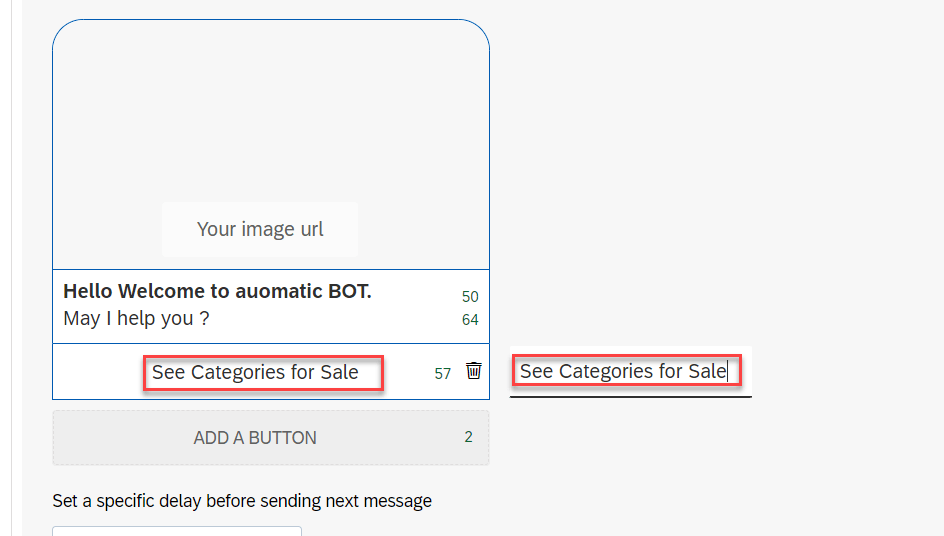The width and height of the screenshot is (944, 536).
Task: Click the left vertical panel divider
Action: (x=12, y=268)
